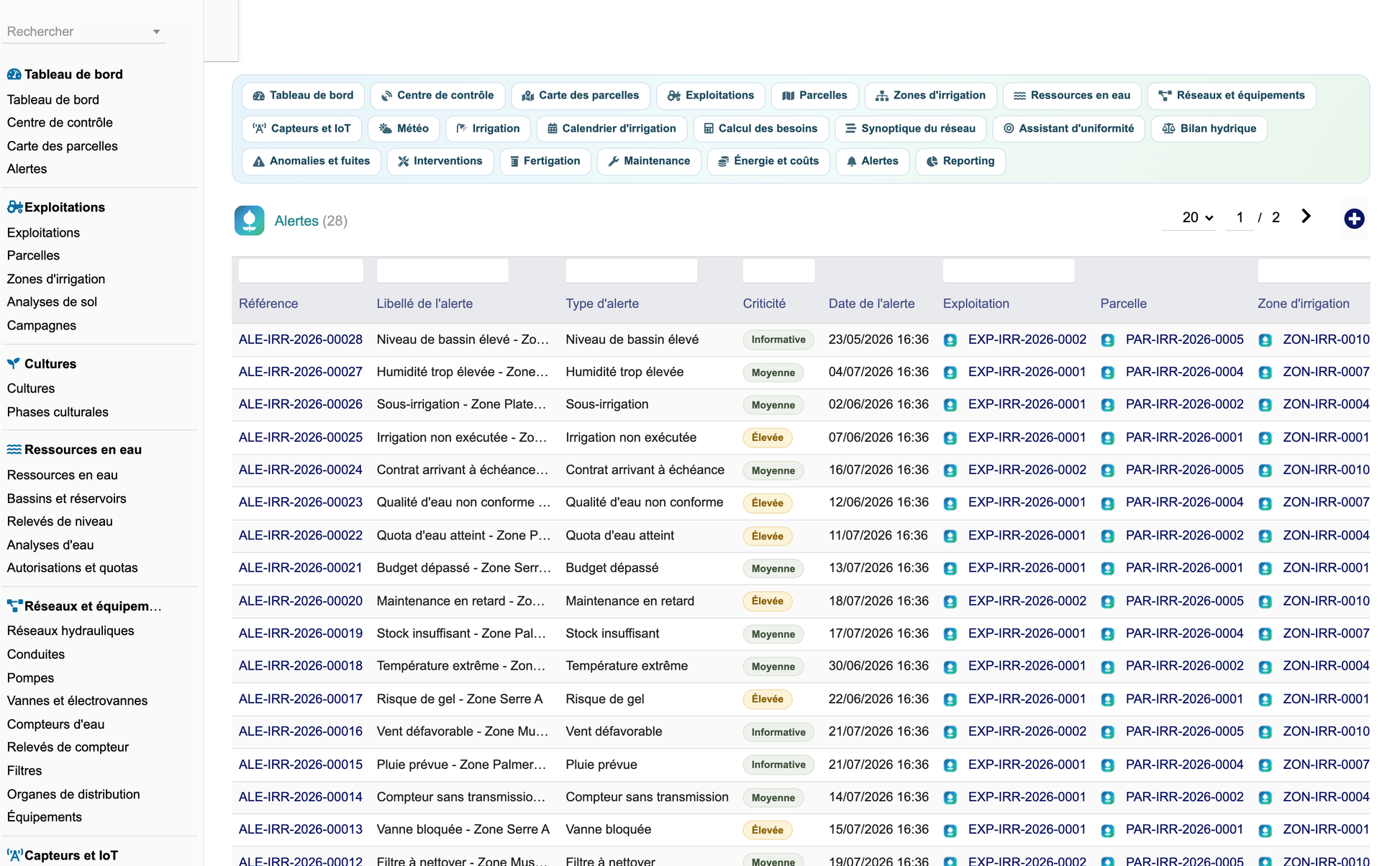Click the Libellé de l'alerte filter field

[x=442, y=271]
